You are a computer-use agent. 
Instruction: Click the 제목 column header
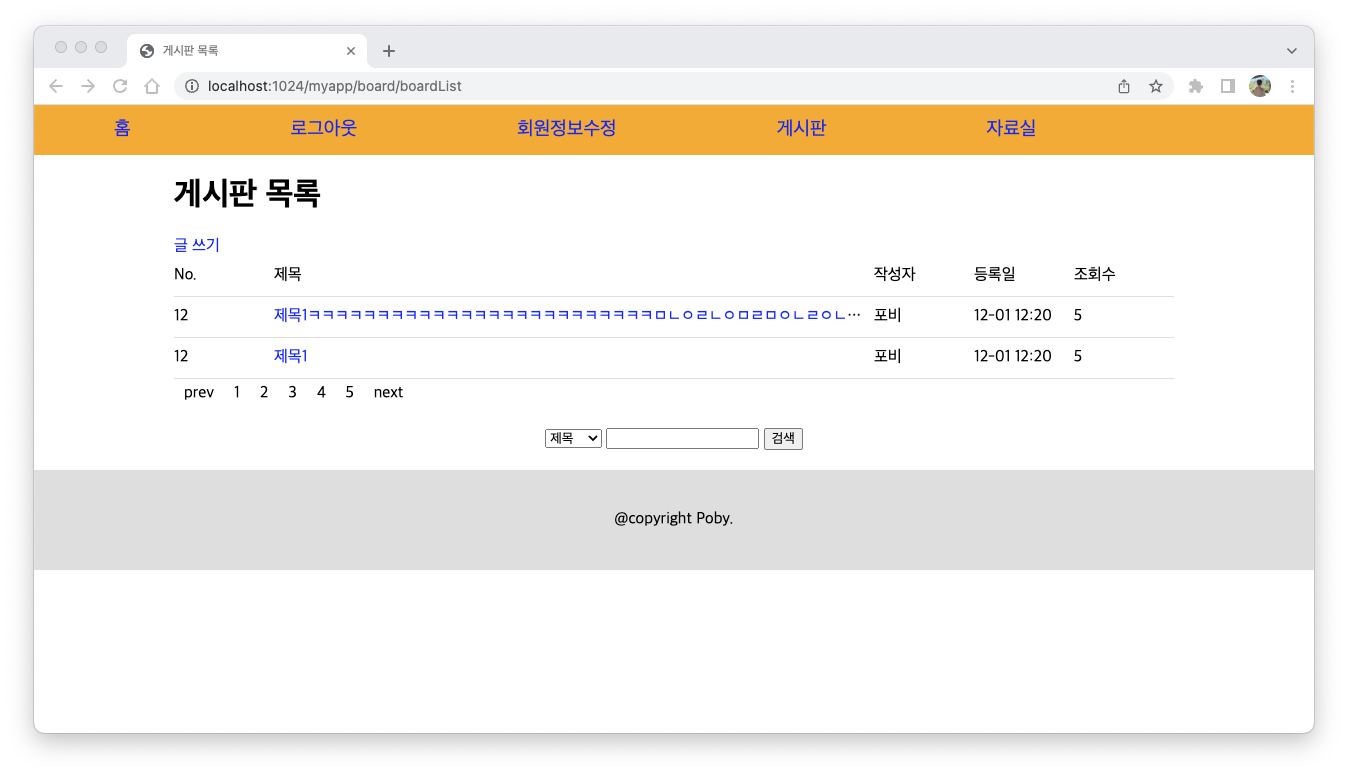point(288,274)
